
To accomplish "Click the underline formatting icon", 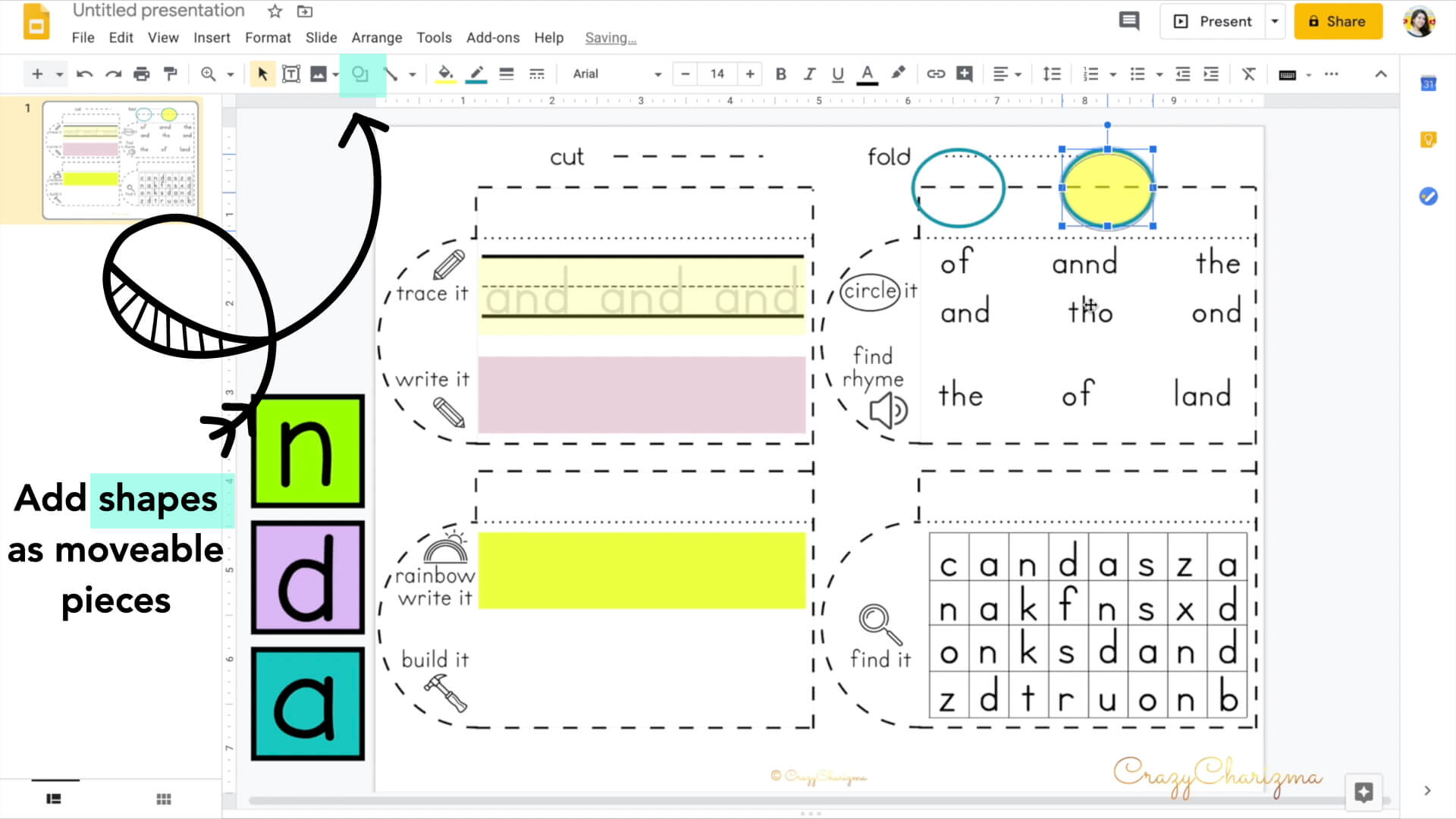I will (x=838, y=73).
